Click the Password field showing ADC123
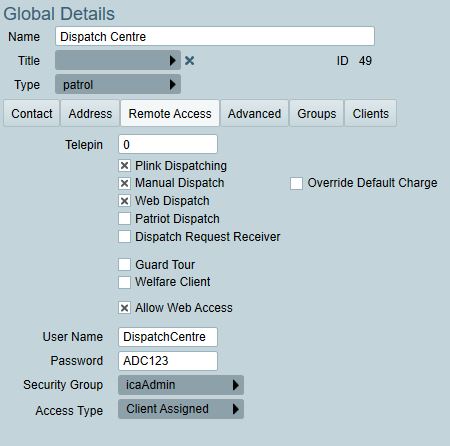 click(168, 361)
